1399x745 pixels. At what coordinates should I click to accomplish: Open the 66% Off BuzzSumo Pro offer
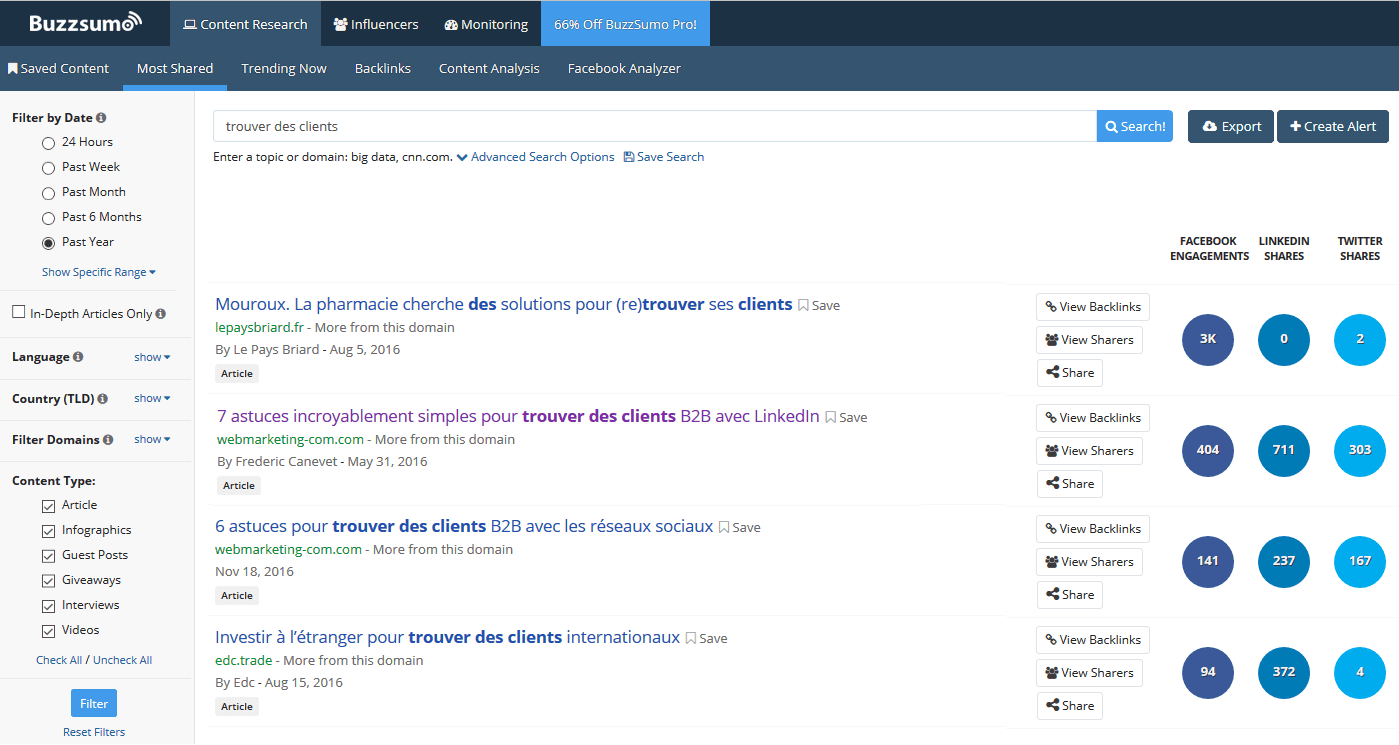click(x=625, y=23)
